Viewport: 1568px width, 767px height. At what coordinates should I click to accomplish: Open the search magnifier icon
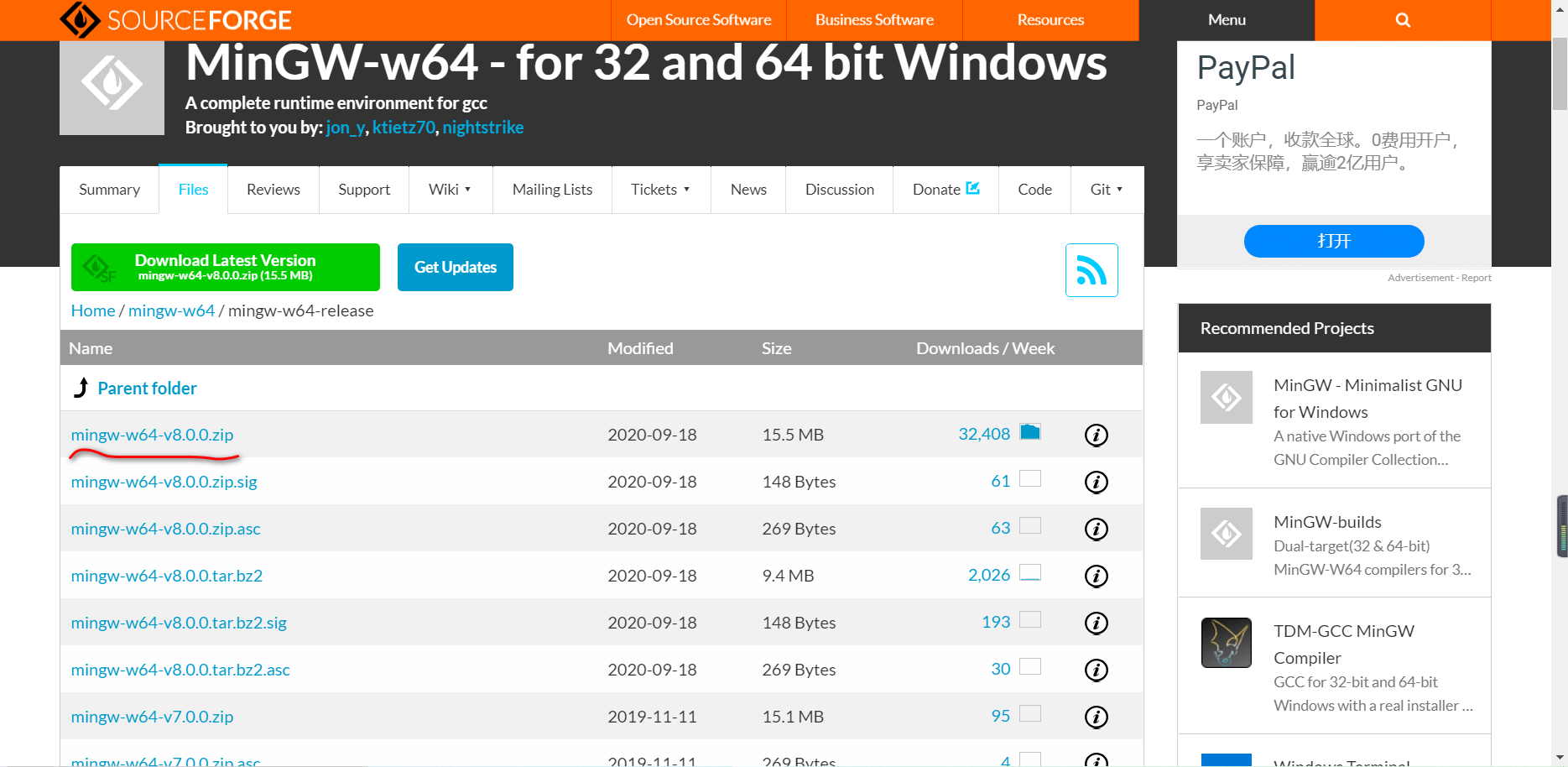point(1403,20)
